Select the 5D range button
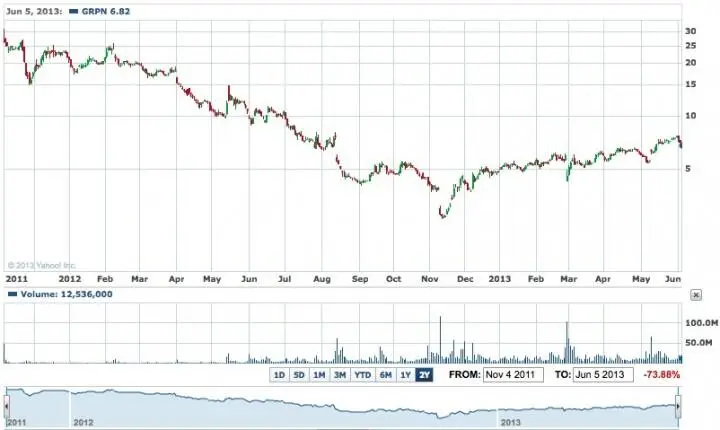This screenshot has height=430, width=720. [x=299, y=375]
